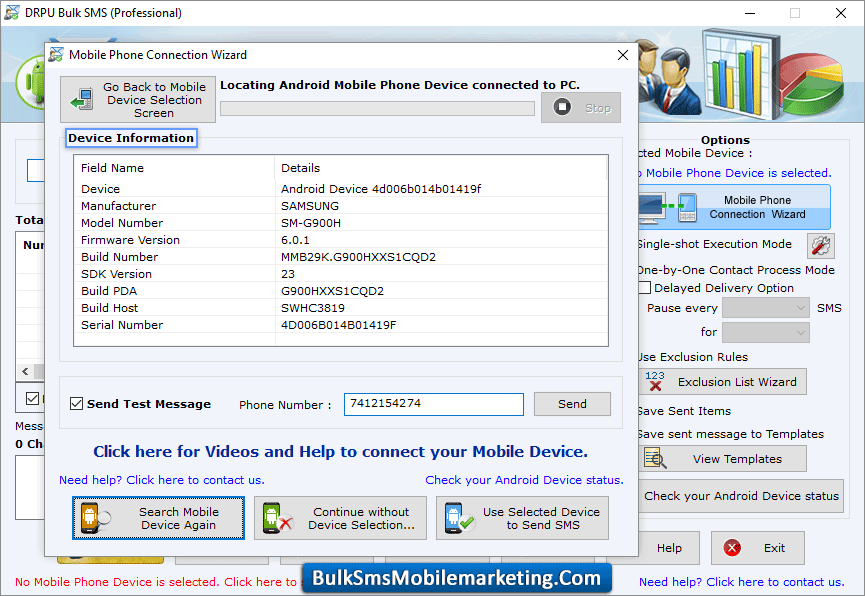
Task: Click Go Back to Mobile Device Selection Screen
Action: (138, 99)
